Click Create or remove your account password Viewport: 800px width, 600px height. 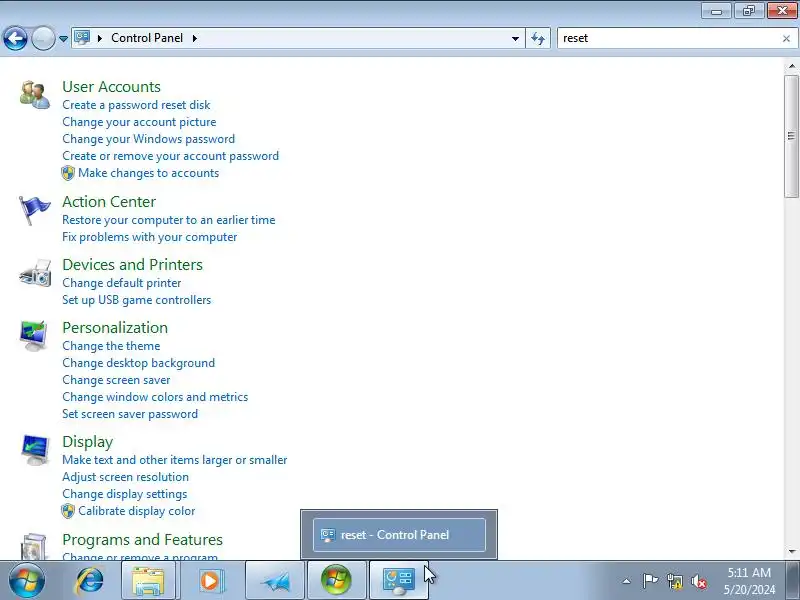(x=170, y=156)
